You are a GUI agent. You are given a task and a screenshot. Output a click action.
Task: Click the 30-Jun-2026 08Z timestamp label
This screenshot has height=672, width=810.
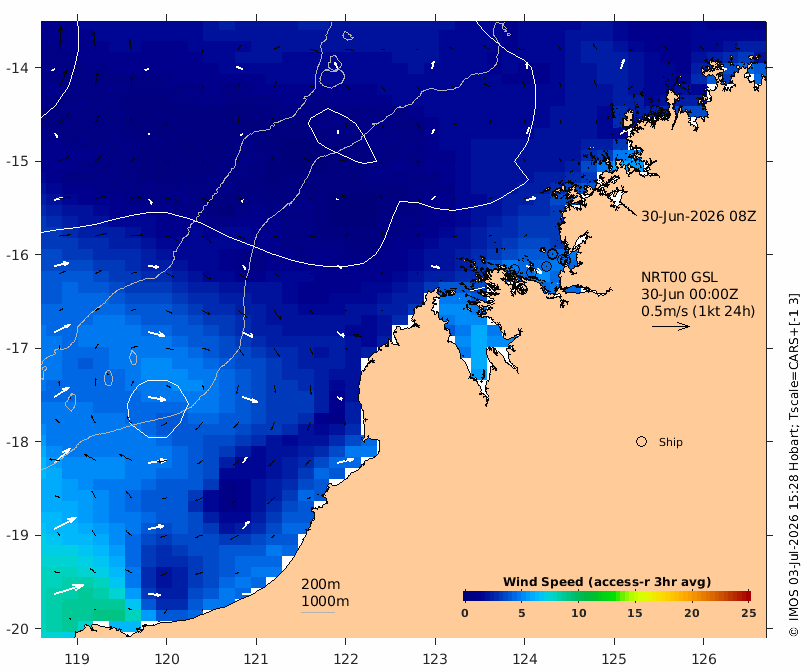point(698,216)
